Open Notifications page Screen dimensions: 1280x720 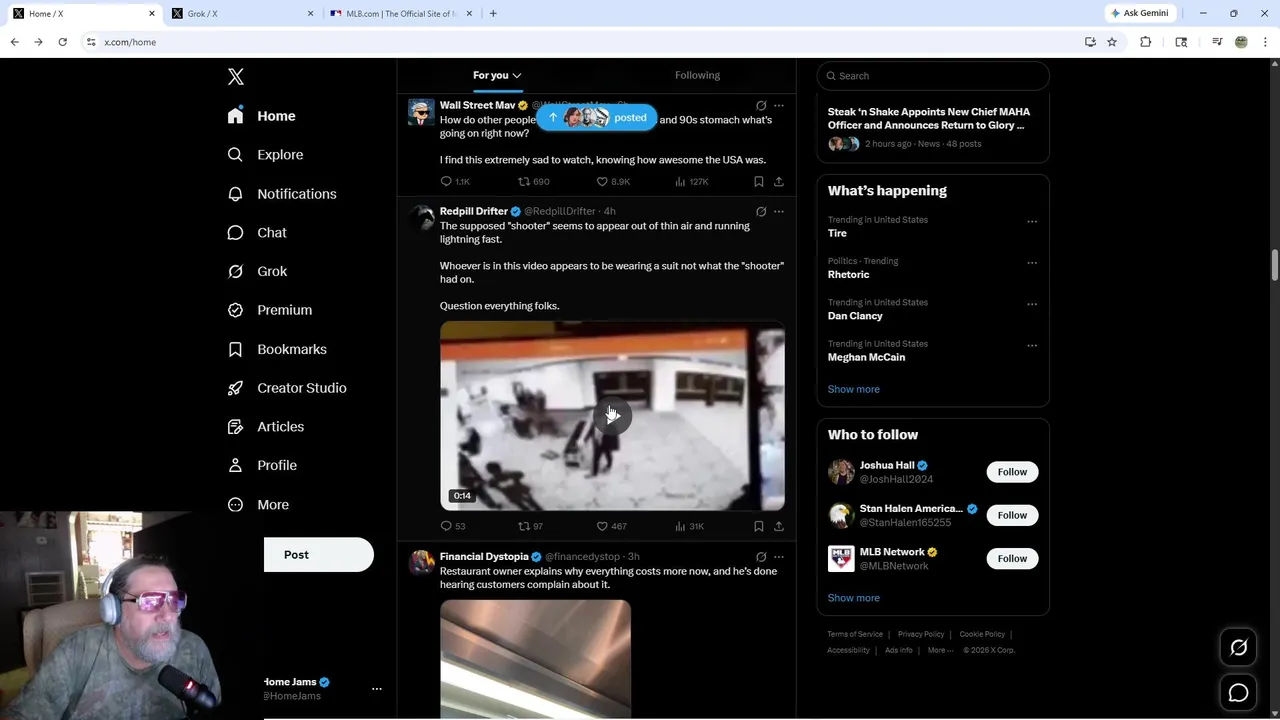(x=282, y=194)
